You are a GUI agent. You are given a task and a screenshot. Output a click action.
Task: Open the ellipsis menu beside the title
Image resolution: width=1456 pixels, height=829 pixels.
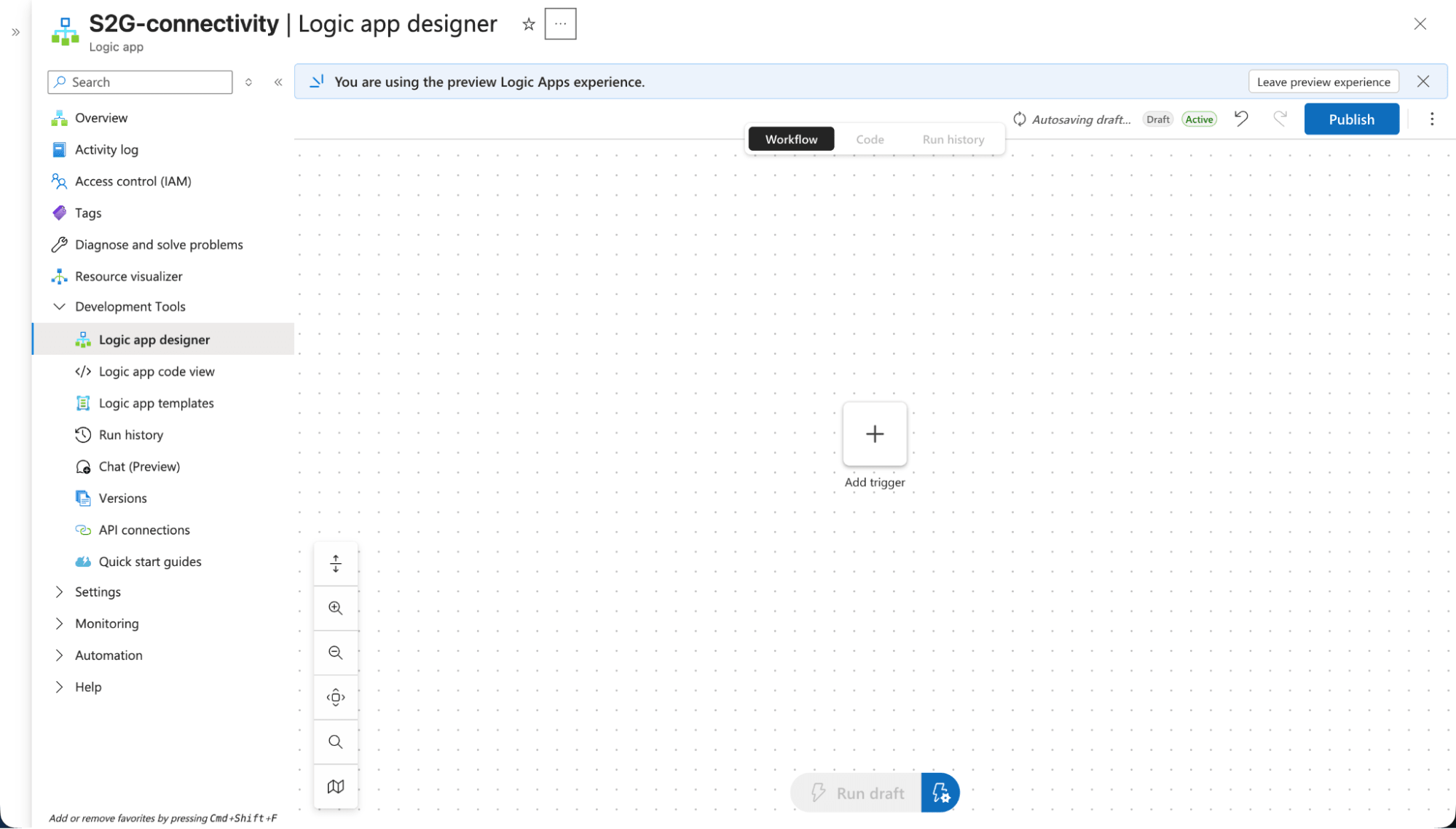(x=560, y=24)
